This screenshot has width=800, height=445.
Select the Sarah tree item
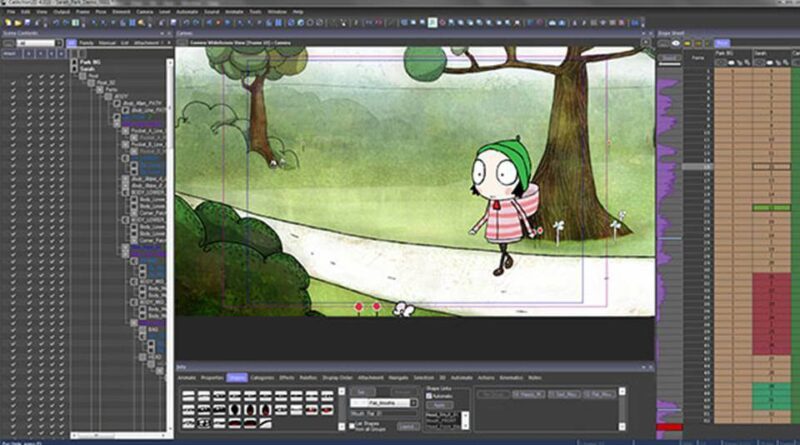point(87,69)
